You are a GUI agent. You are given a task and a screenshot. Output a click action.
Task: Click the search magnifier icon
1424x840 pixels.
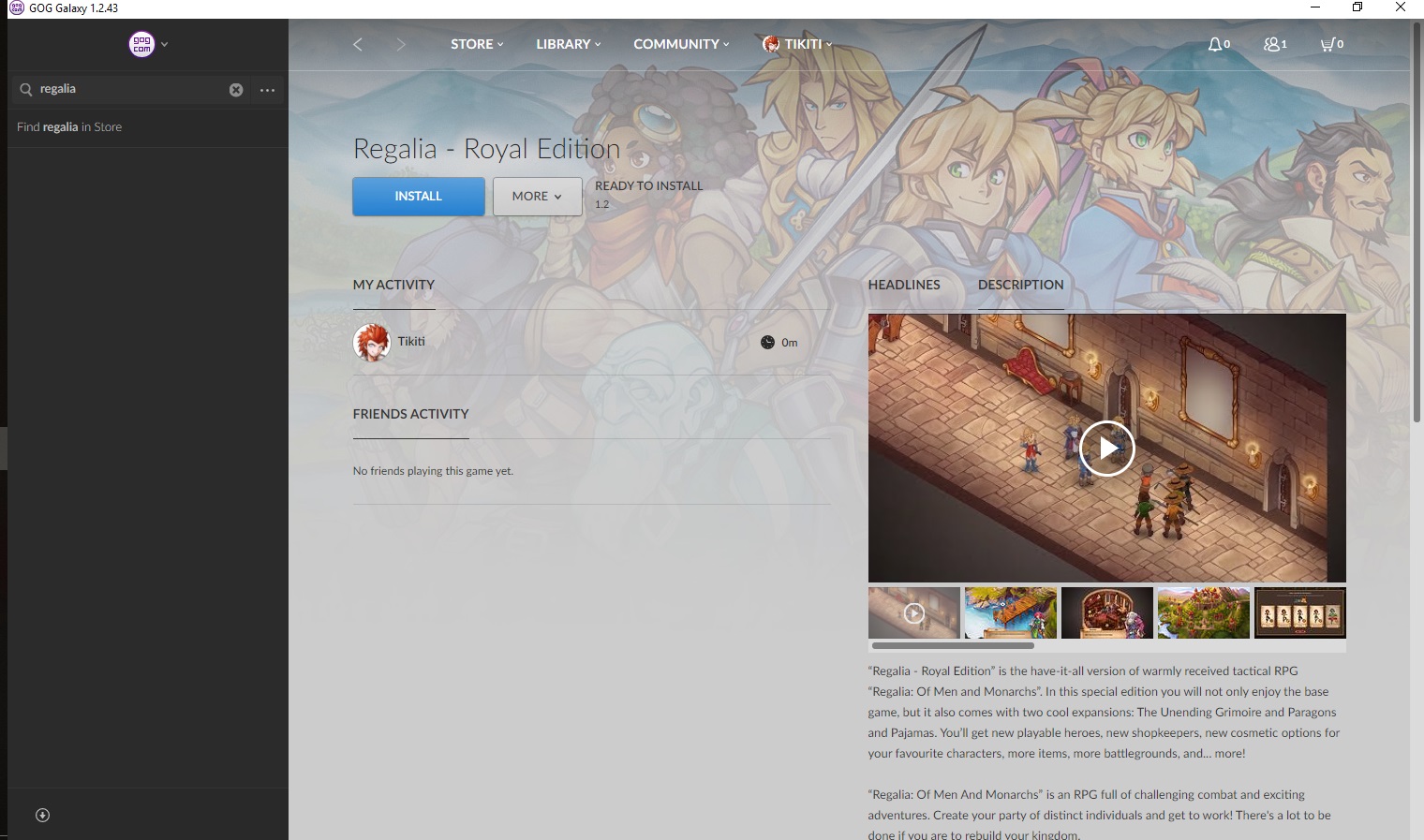pyautogui.click(x=25, y=90)
